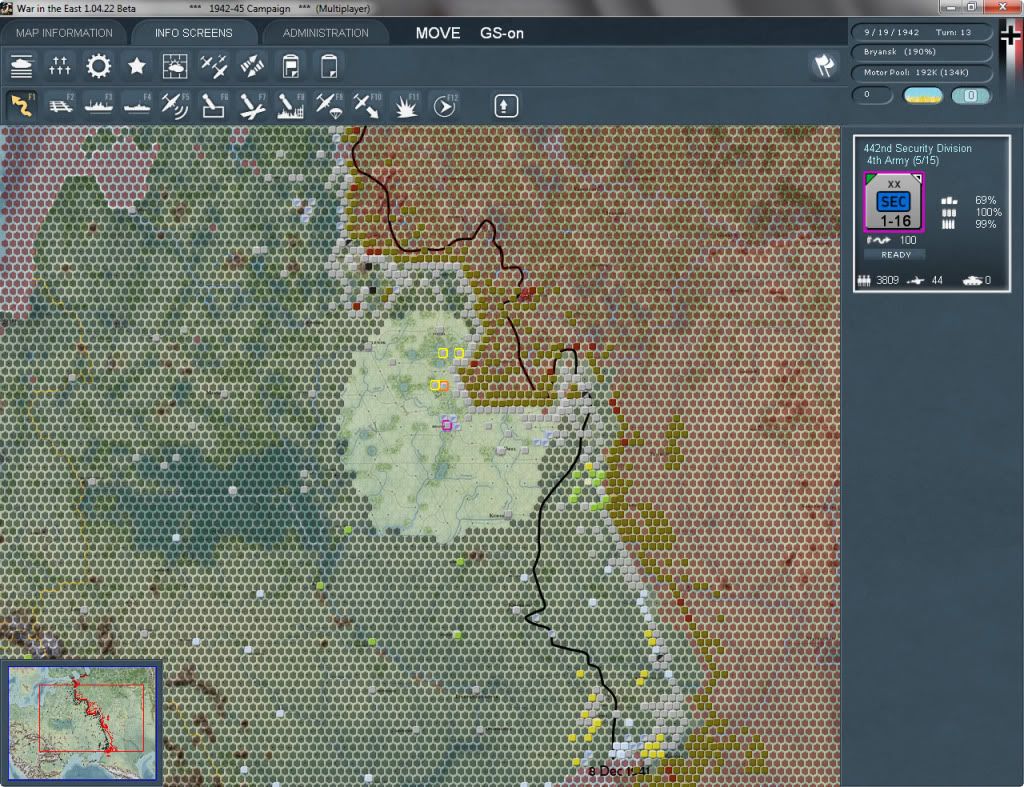The height and width of the screenshot is (787, 1024).
Task: Select the F8 bomb city mode icon
Action: [291, 106]
